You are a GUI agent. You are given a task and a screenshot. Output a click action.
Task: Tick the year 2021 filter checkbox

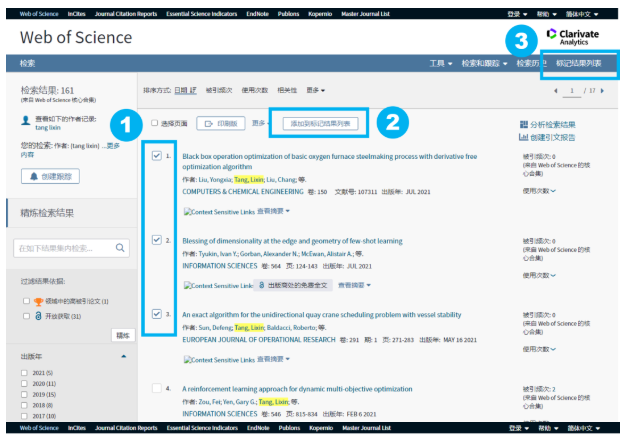coord(24,373)
